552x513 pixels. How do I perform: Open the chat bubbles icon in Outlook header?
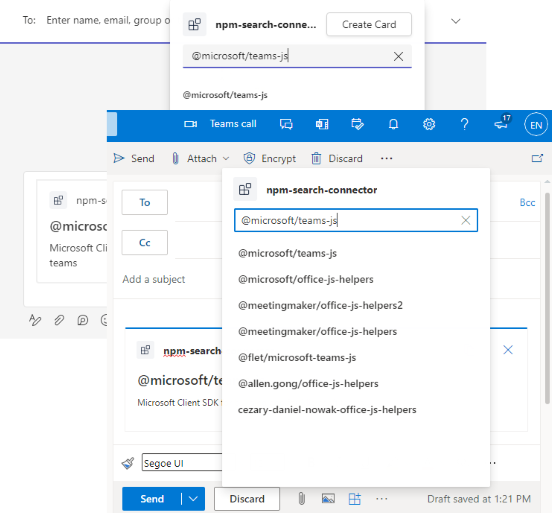pyautogui.click(x=286, y=124)
